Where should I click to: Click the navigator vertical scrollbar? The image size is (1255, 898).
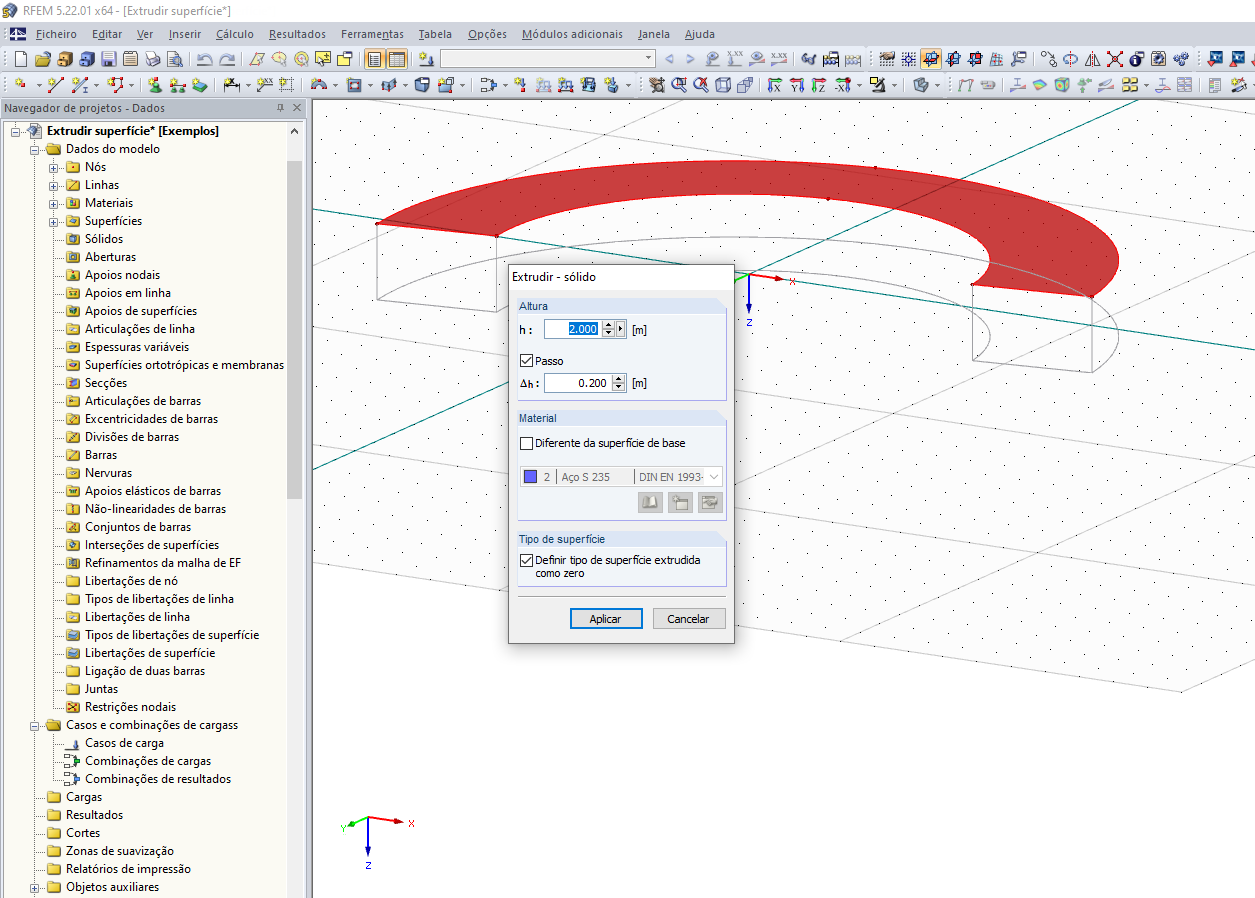[x=294, y=330]
